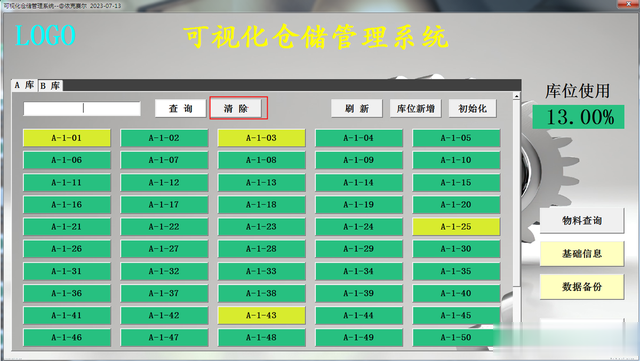The height and width of the screenshot is (361, 640).
Task: Click the 查询 search button
Action: (180, 109)
